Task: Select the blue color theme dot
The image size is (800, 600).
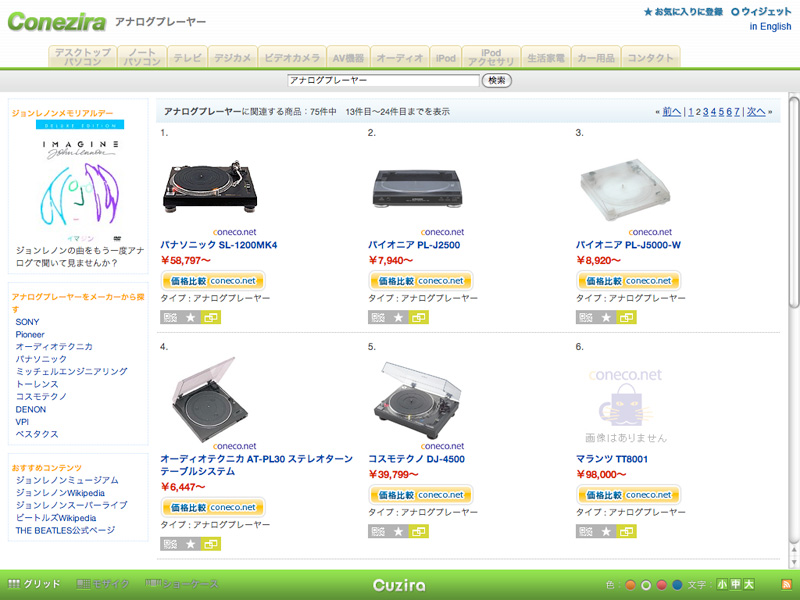Action: pyautogui.click(x=677, y=585)
